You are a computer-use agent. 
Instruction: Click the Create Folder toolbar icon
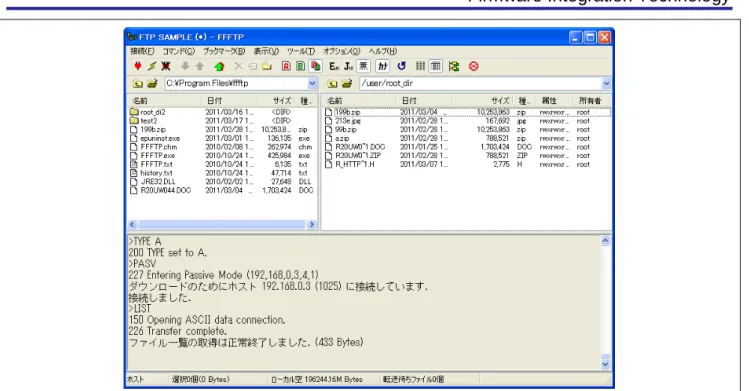[267, 66]
